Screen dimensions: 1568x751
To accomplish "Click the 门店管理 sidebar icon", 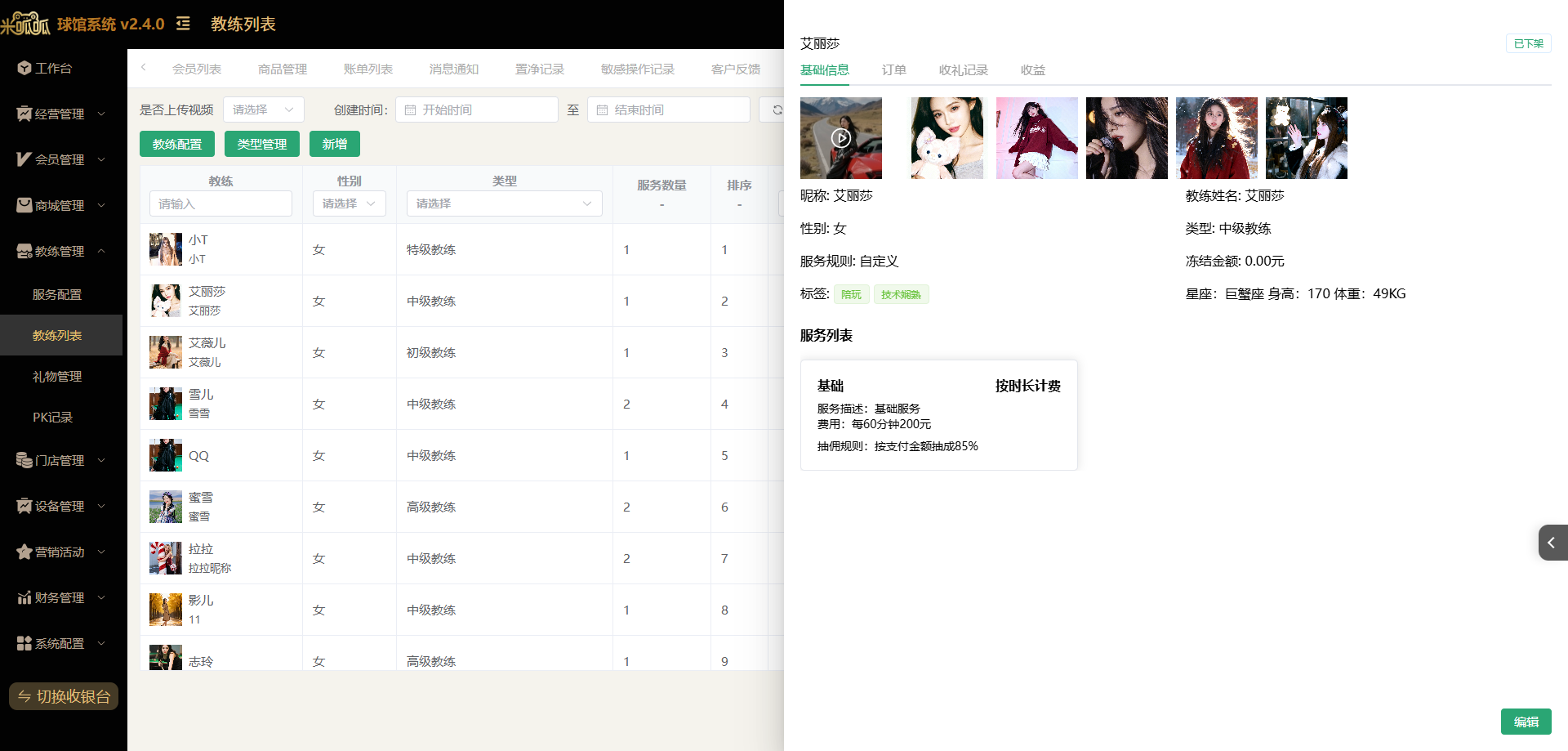I will pyautogui.click(x=24, y=460).
